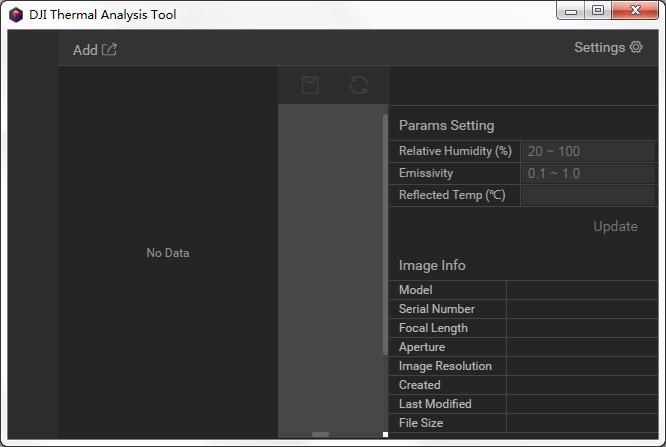Click the save floppy disk icon
Screen dimensions: 666x447
click(x=310, y=85)
